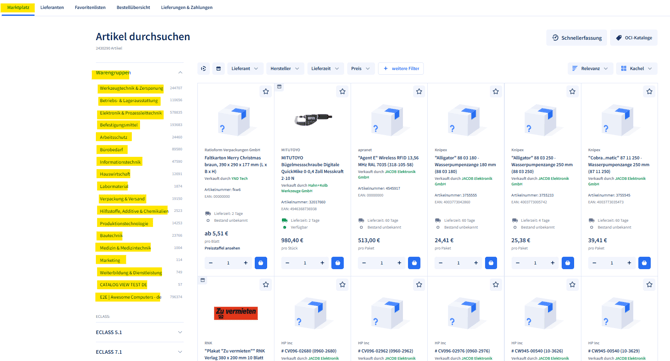
Task: Expand the ECLASS 5.1 section
Action: click(139, 332)
